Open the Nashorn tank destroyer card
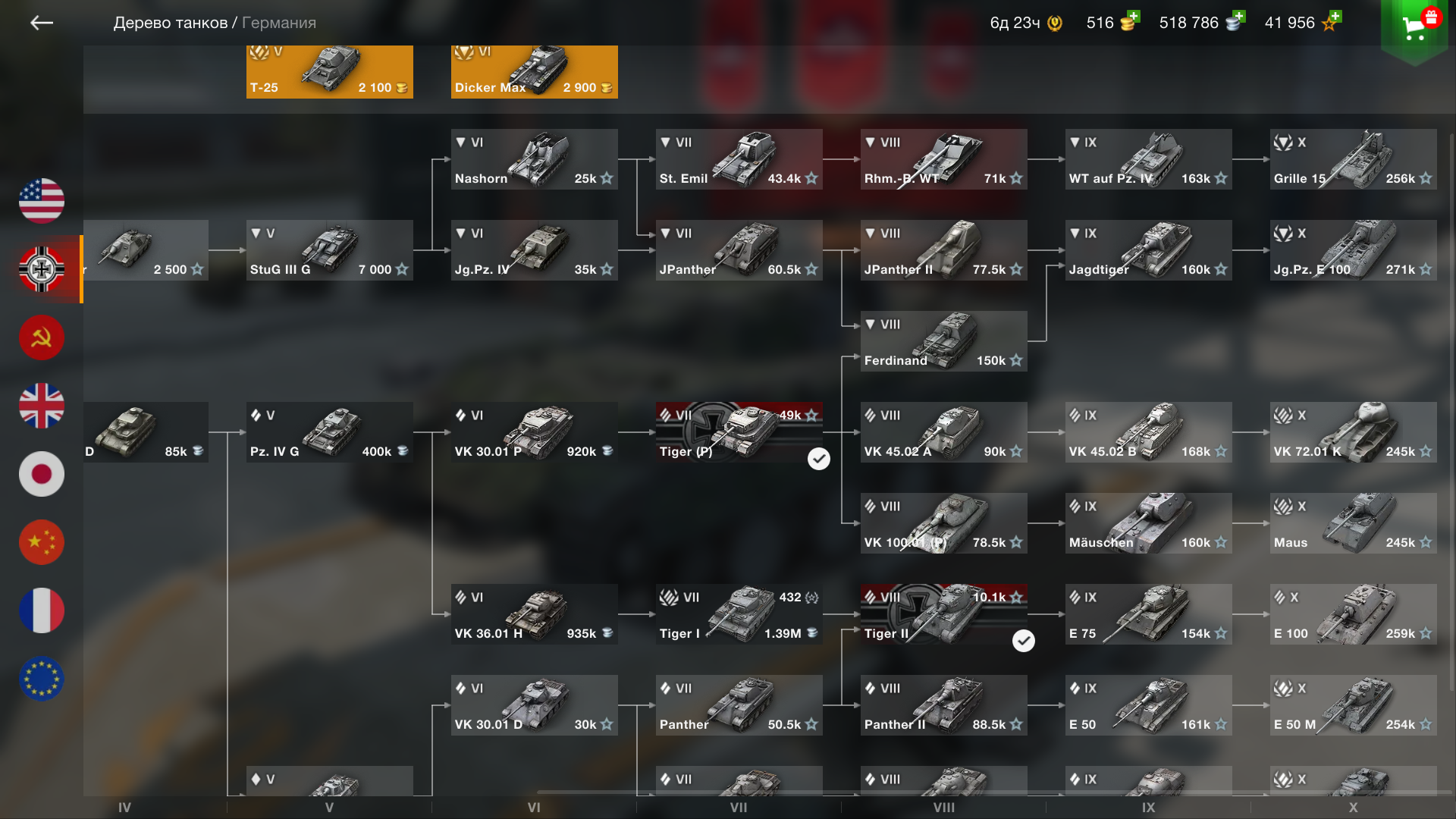Viewport: 1456px width, 819px height. tap(535, 159)
